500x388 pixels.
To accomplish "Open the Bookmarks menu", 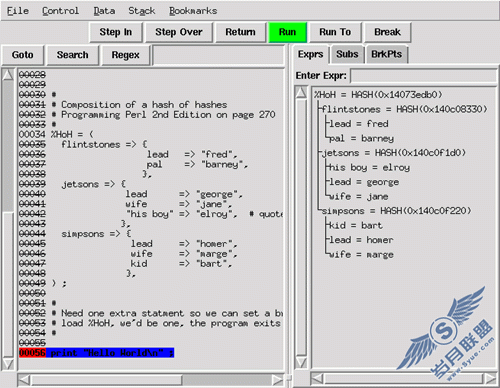I will pos(193,11).
